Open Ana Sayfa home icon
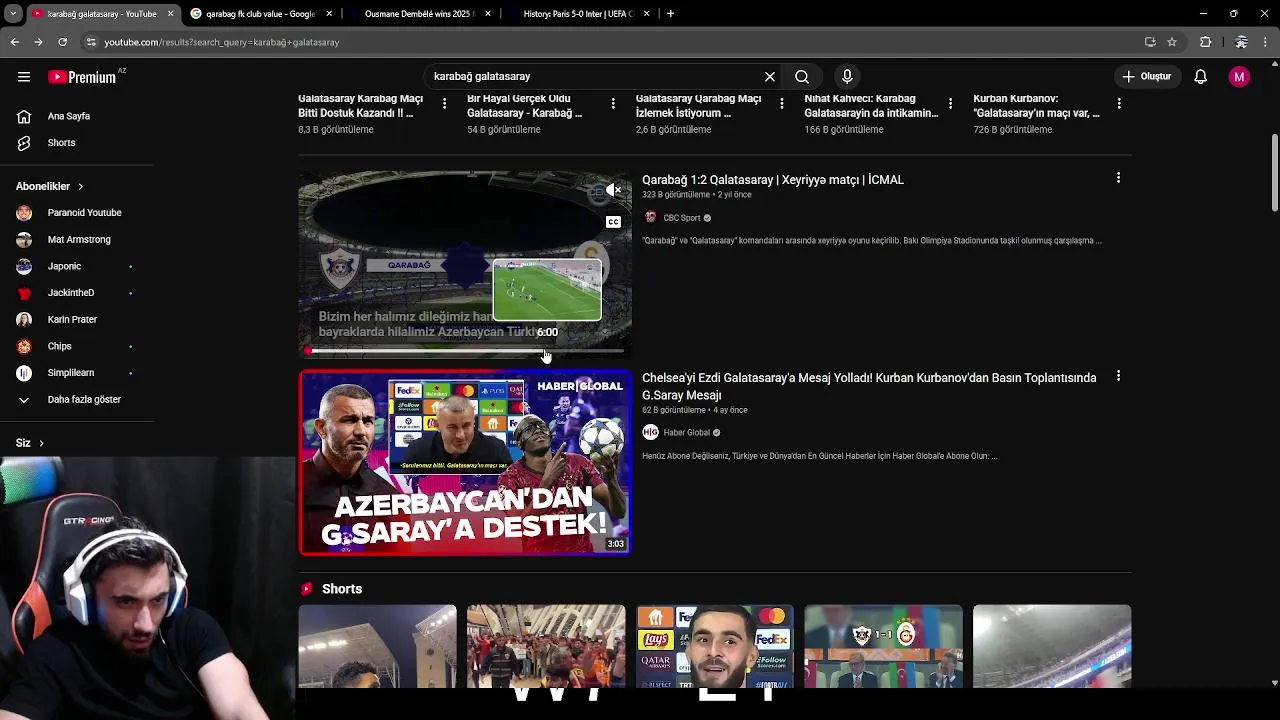 pyautogui.click(x=24, y=116)
